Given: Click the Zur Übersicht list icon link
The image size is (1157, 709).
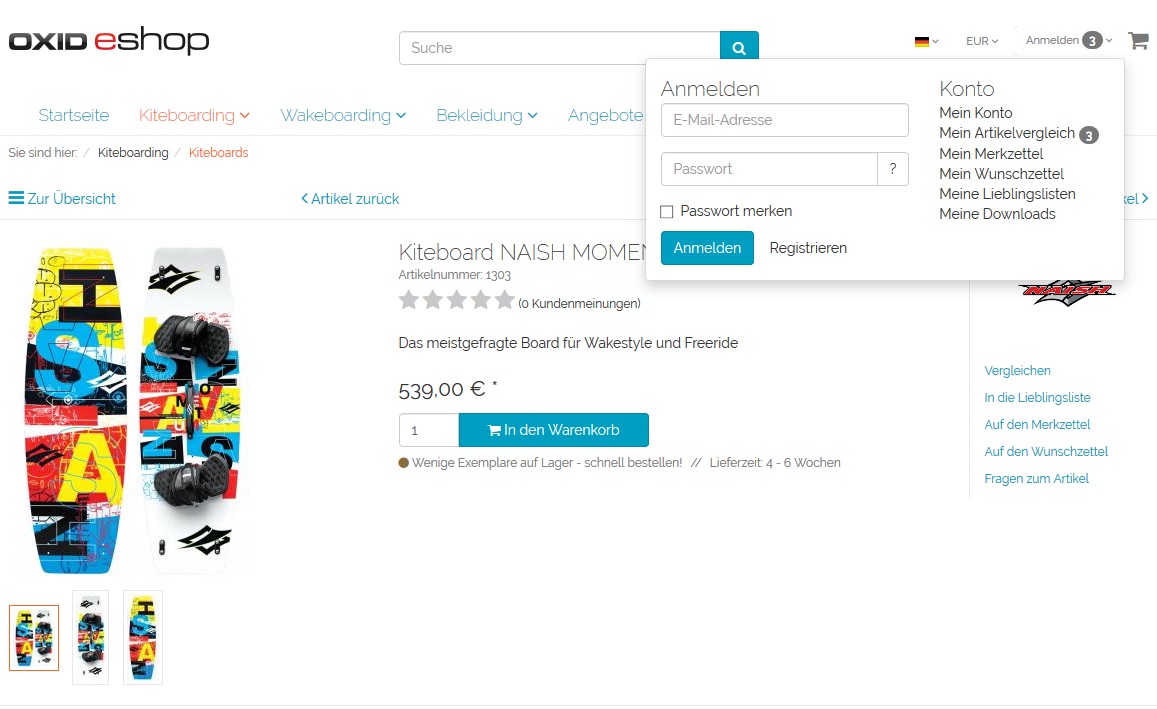Looking at the screenshot, I should click(62, 199).
